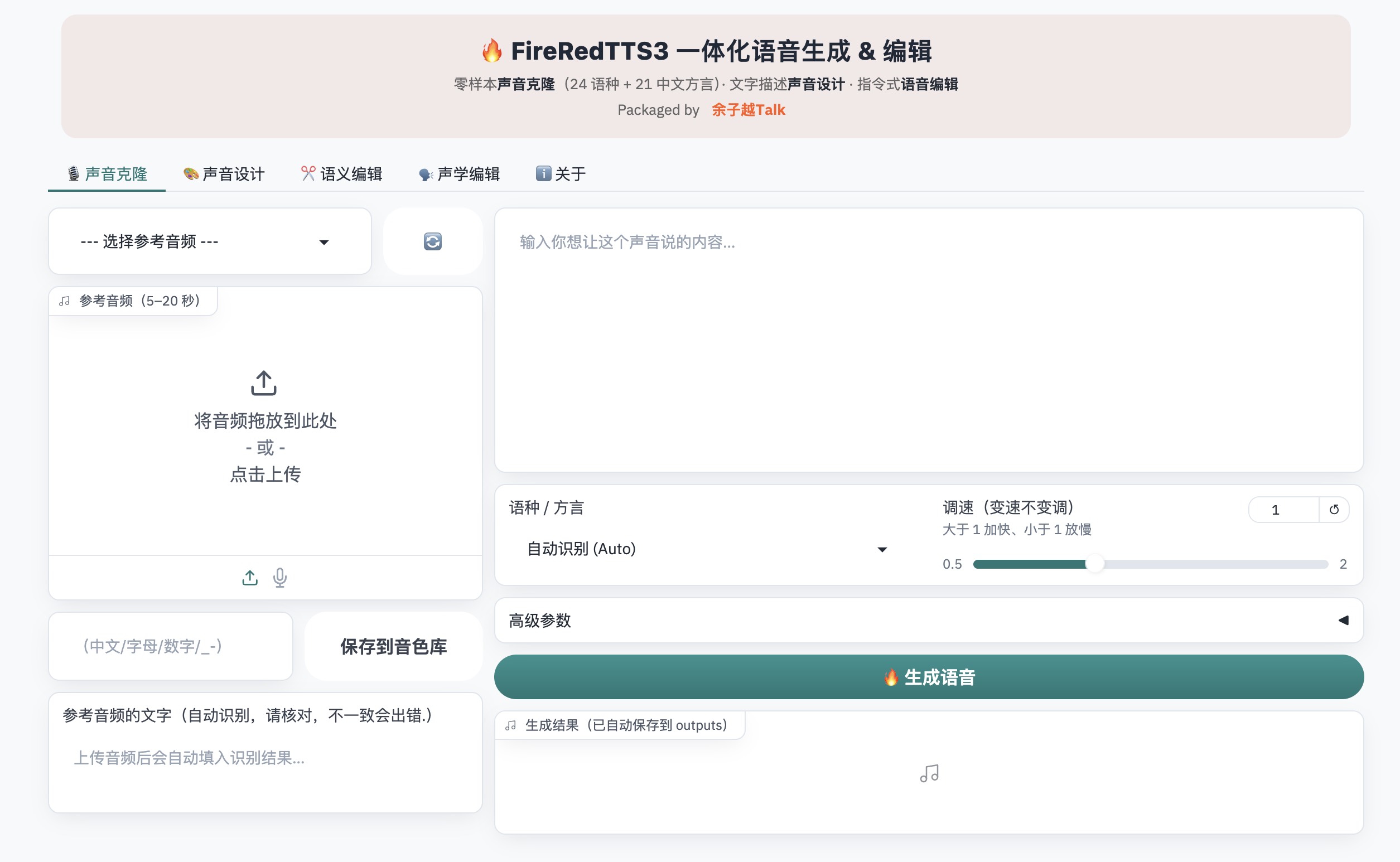Focus the voice name field (中文/字母/数字/_-)
This screenshot has height=862, width=1400.
tap(171, 647)
